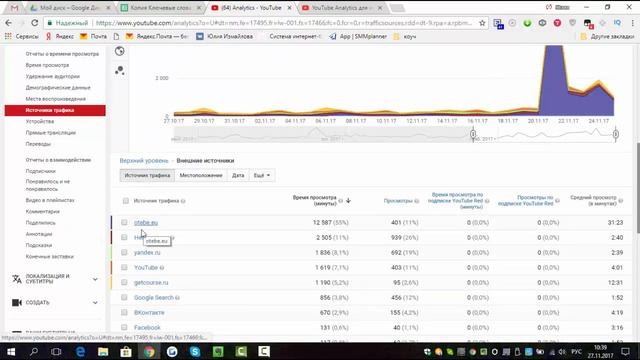Click the info icon next to Google Search
This screenshot has width=640, height=360.
tap(178, 298)
